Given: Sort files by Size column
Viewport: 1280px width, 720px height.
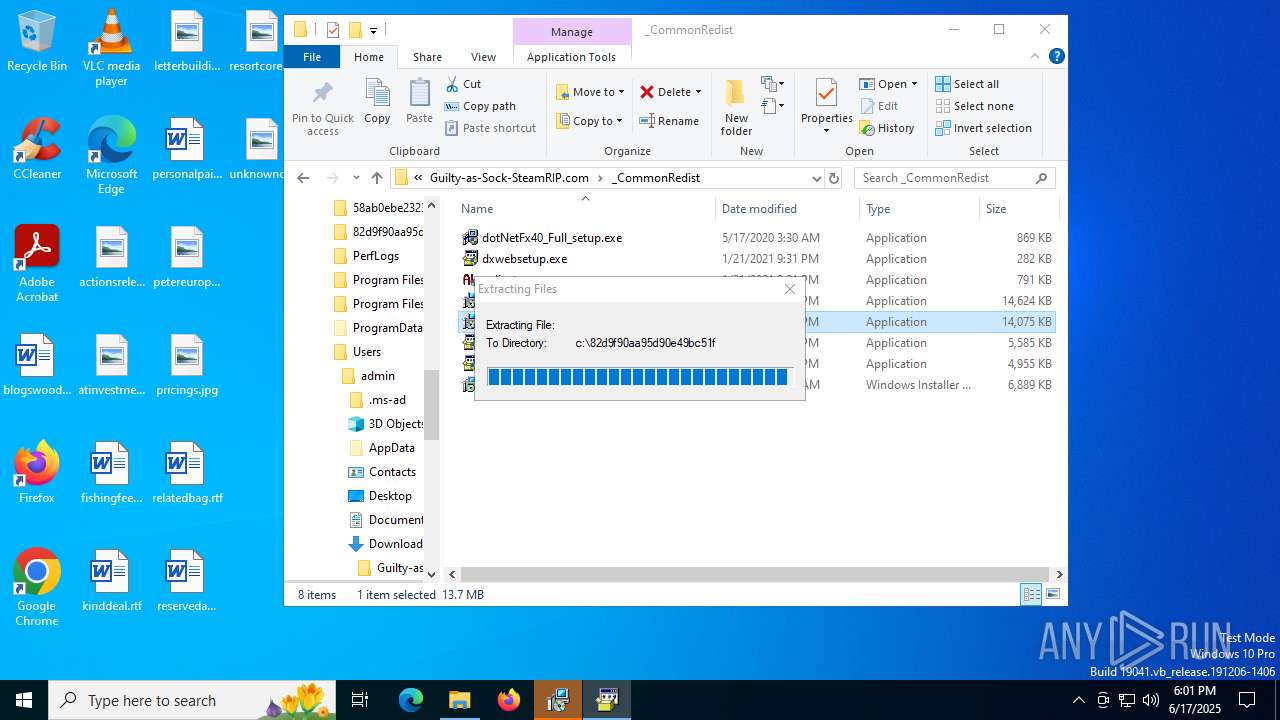Looking at the screenshot, I should click(x=1018, y=209).
